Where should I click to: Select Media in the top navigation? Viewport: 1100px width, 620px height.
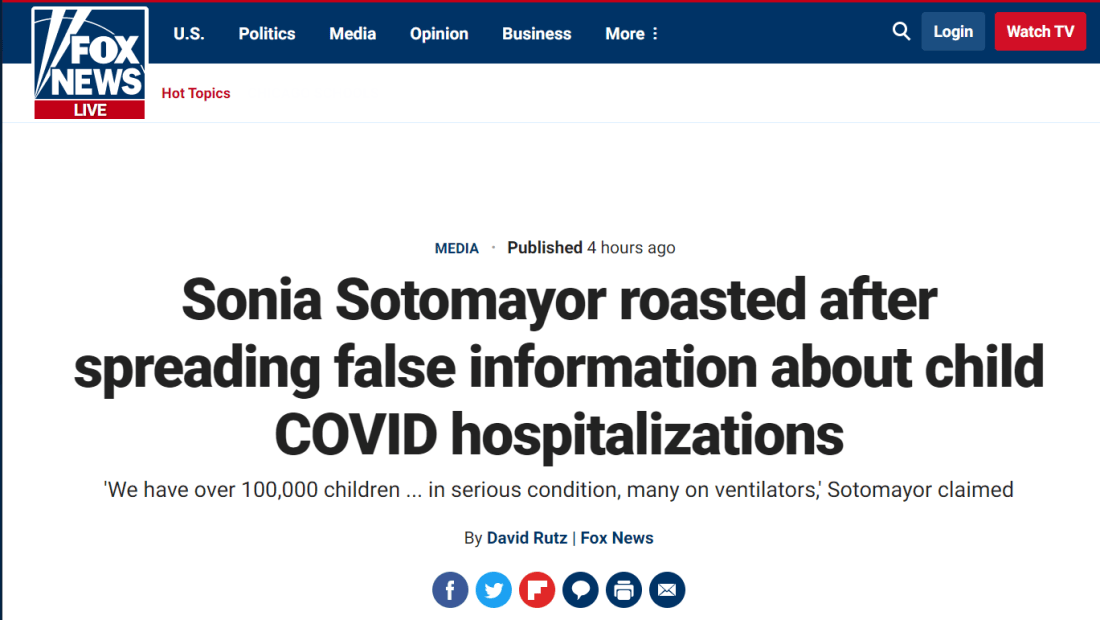[x=353, y=34]
